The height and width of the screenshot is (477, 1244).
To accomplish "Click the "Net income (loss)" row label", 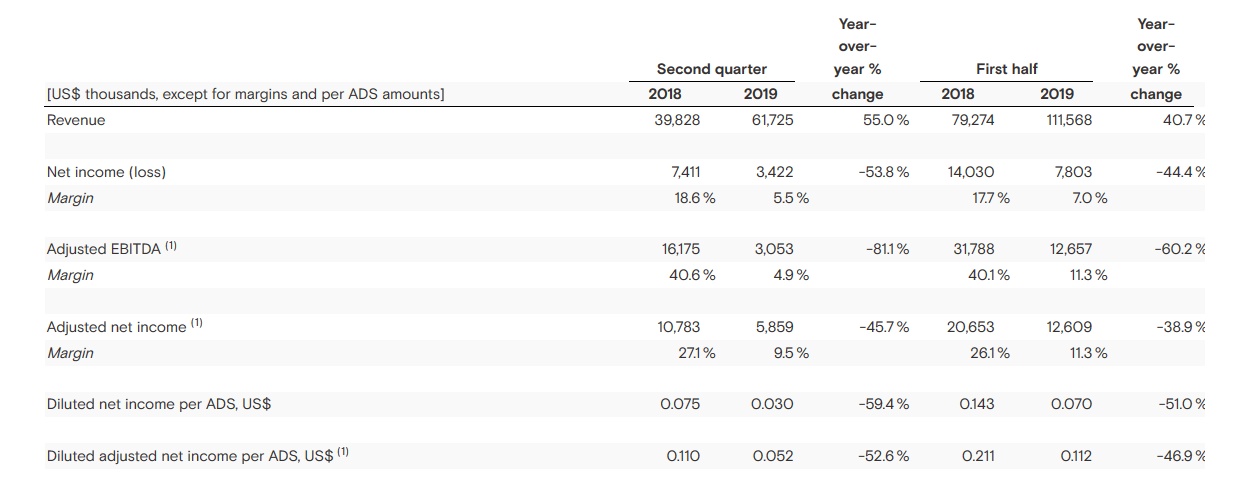I will 107,172.
